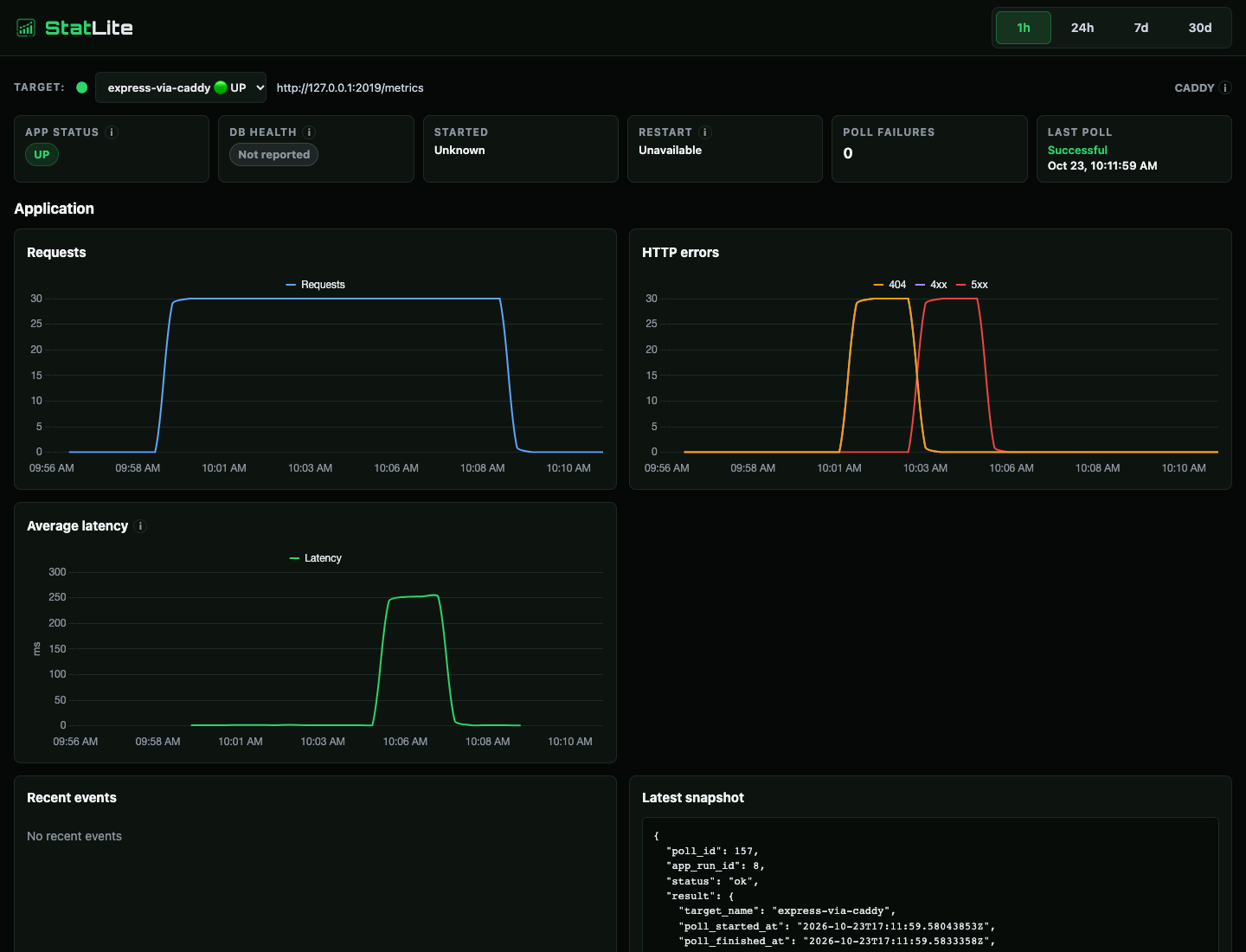Click the poll_started_at snapshot line
The image size is (1246, 952).
837,927
